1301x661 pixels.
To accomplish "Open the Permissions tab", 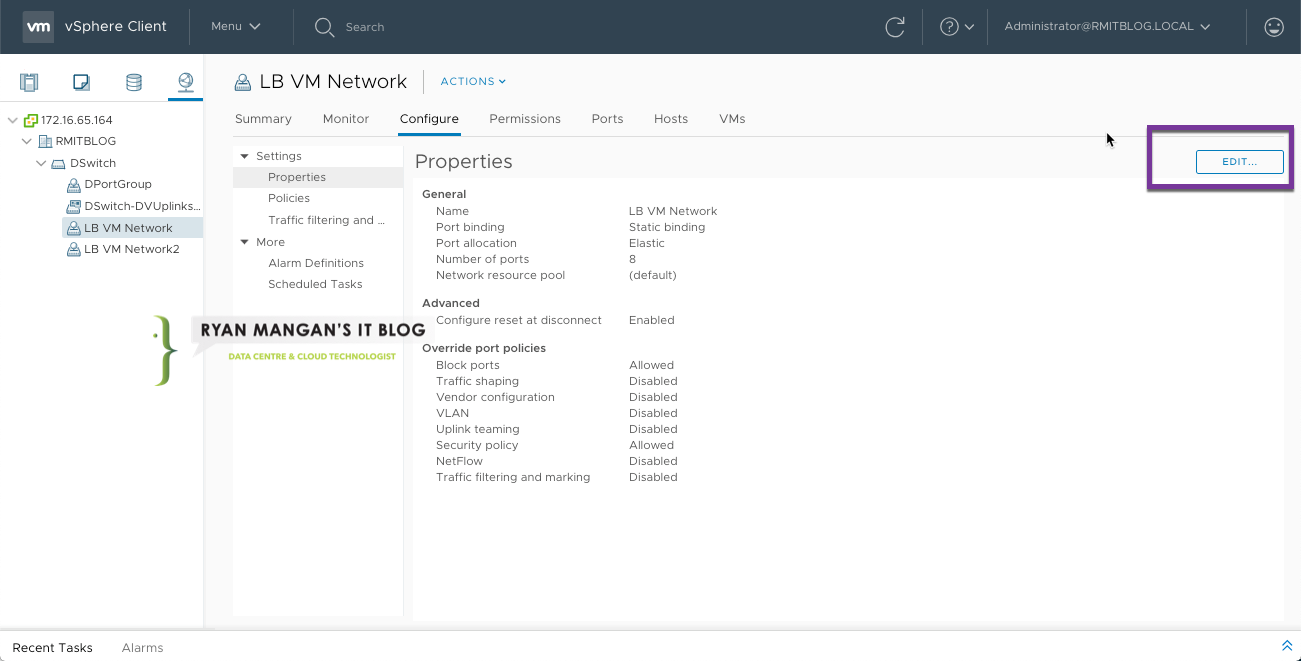I will (x=525, y=119).
